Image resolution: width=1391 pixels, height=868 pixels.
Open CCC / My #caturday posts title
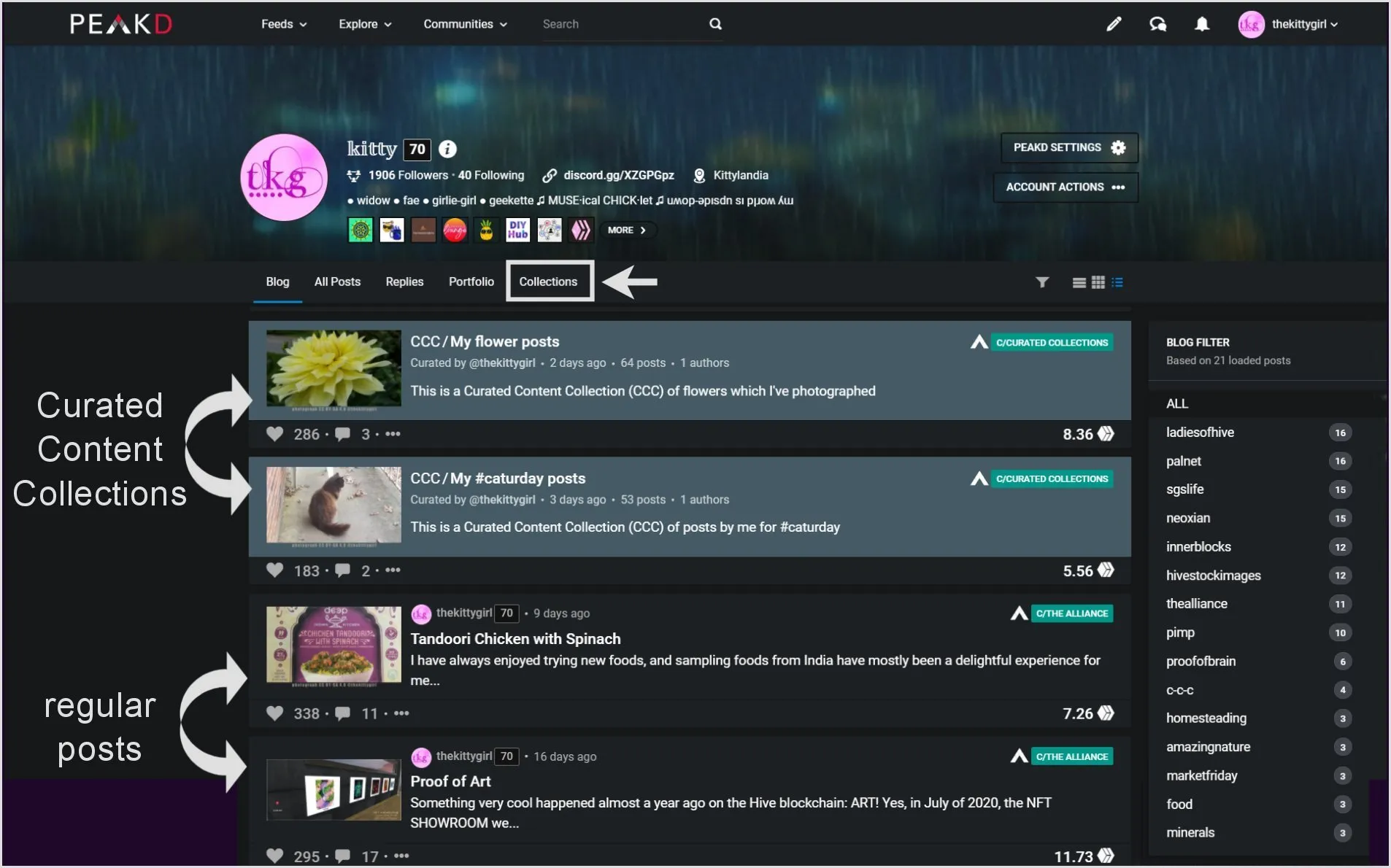click(x=498, y=478)
